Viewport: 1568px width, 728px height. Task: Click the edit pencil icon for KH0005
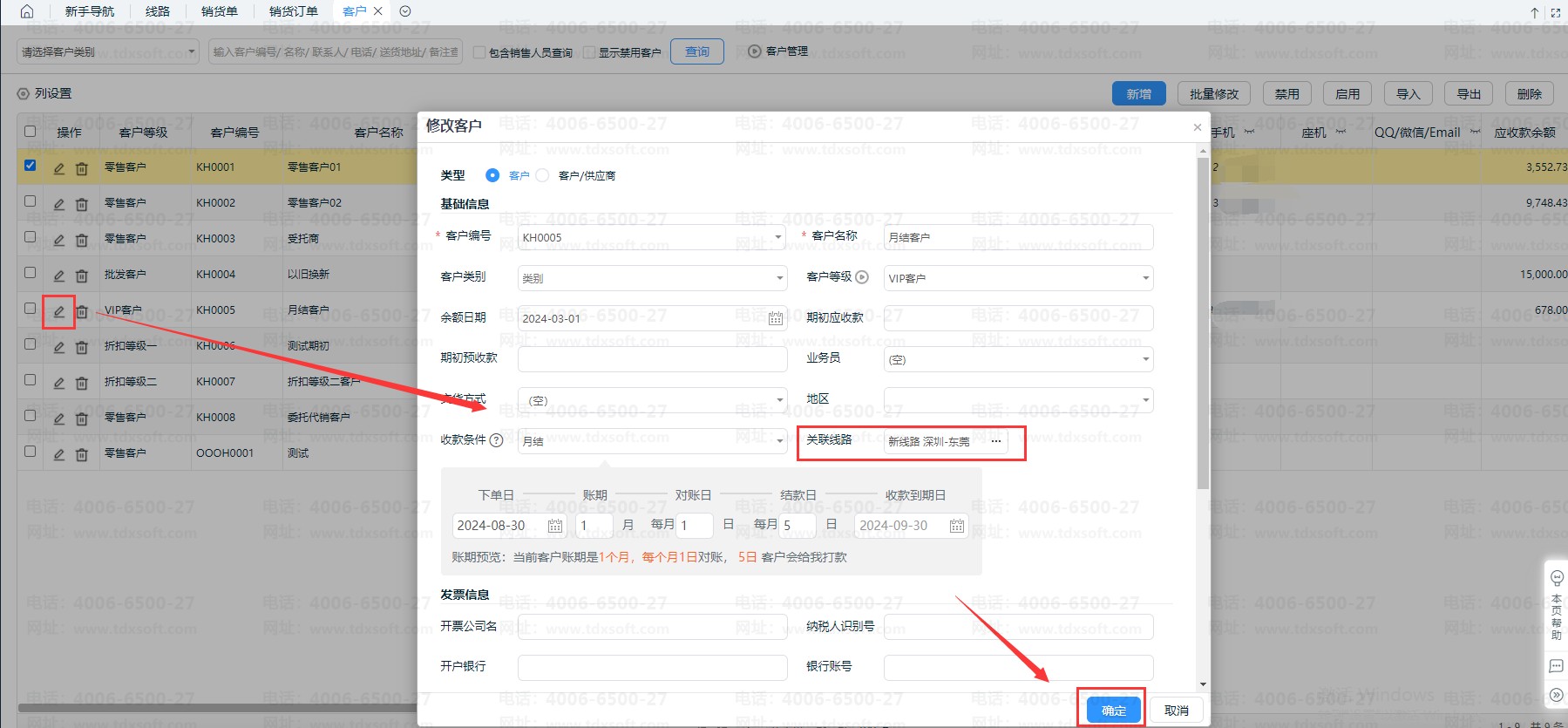pos(58,311)
